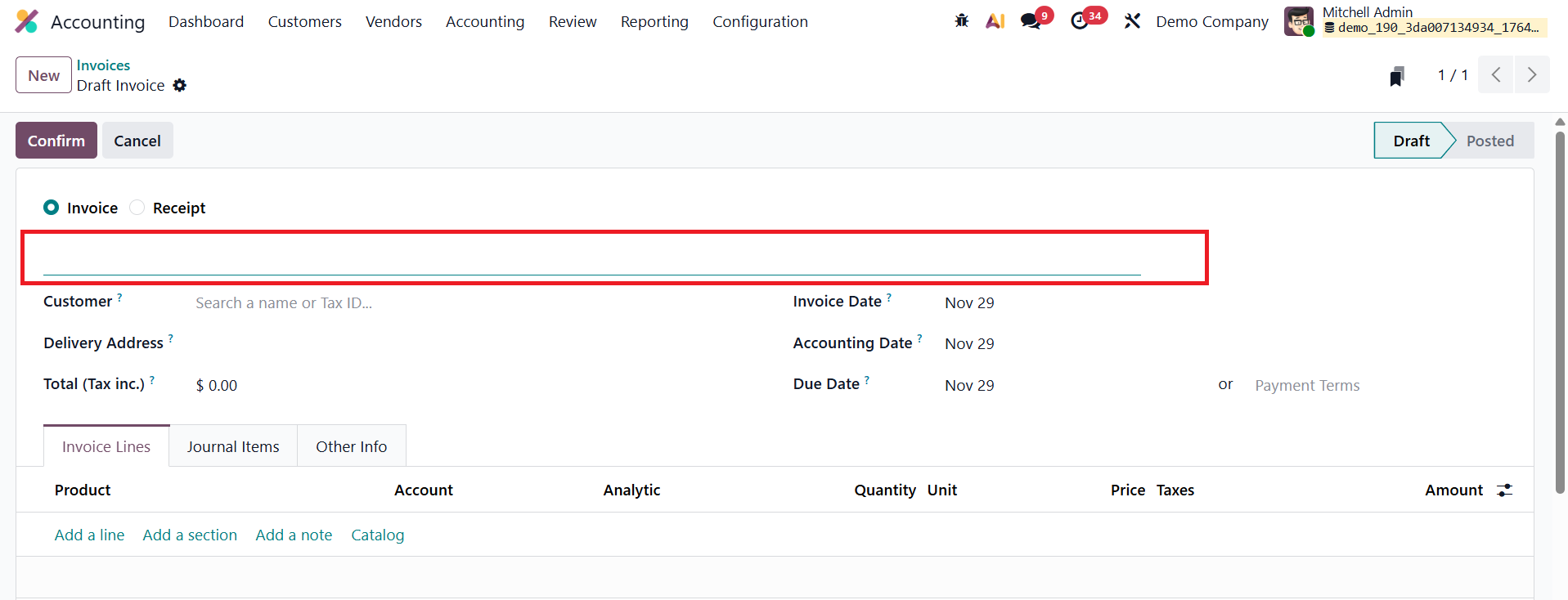This screenshot has height=600, width=1568.
Task: Open the AI assistant icon
Action: [x=995, y=21]
